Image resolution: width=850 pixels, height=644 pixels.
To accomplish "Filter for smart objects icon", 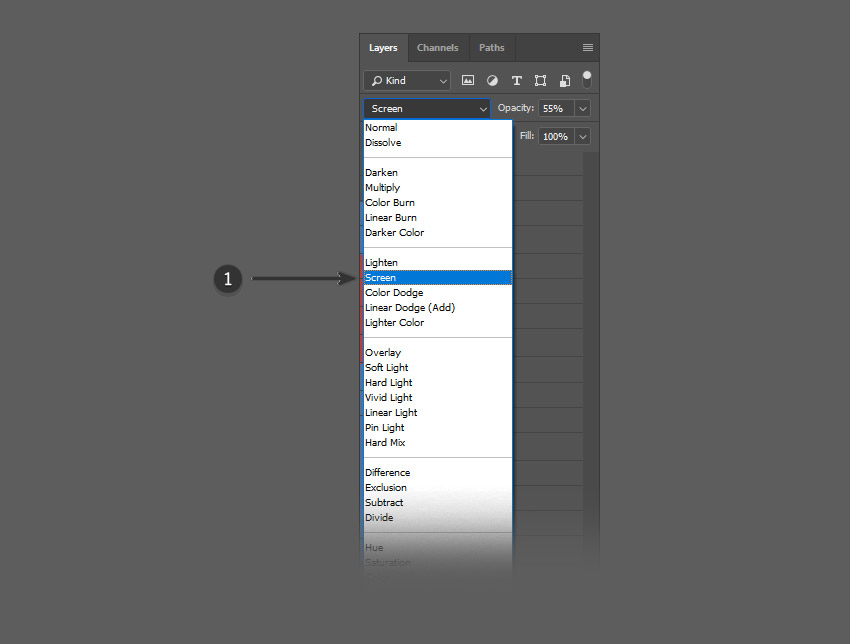I will pos(564,81).
